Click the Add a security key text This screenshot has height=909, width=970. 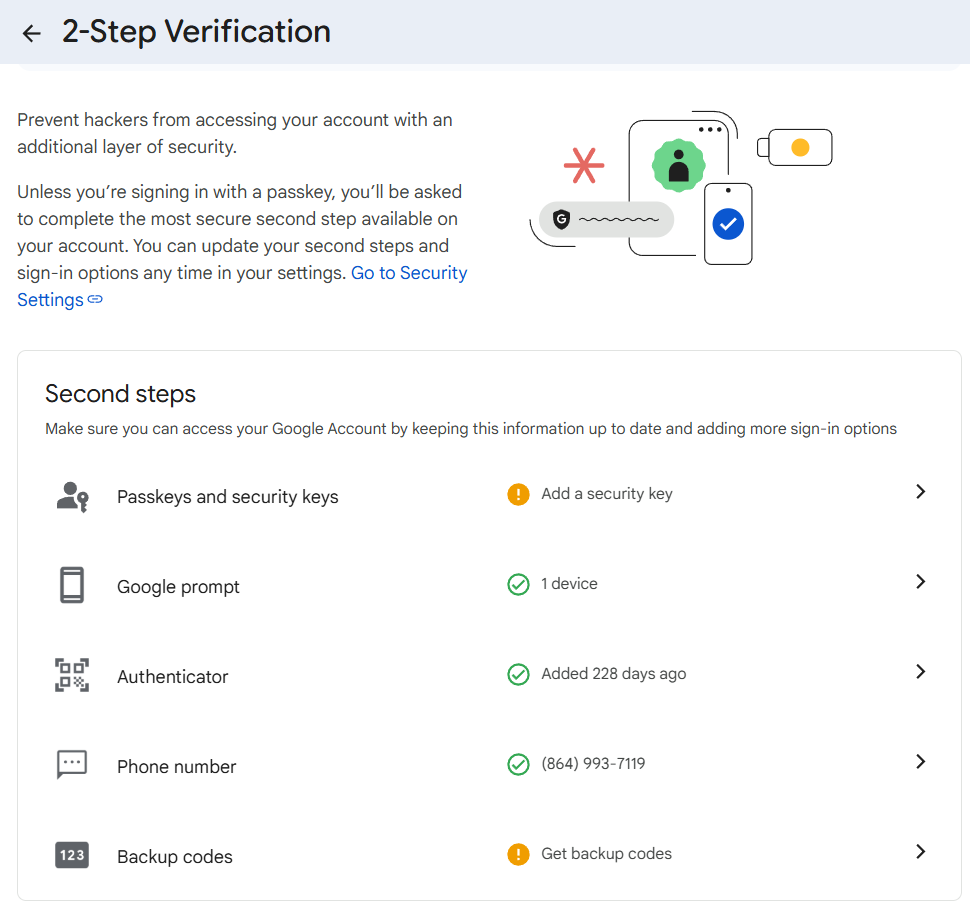[607, 494]
